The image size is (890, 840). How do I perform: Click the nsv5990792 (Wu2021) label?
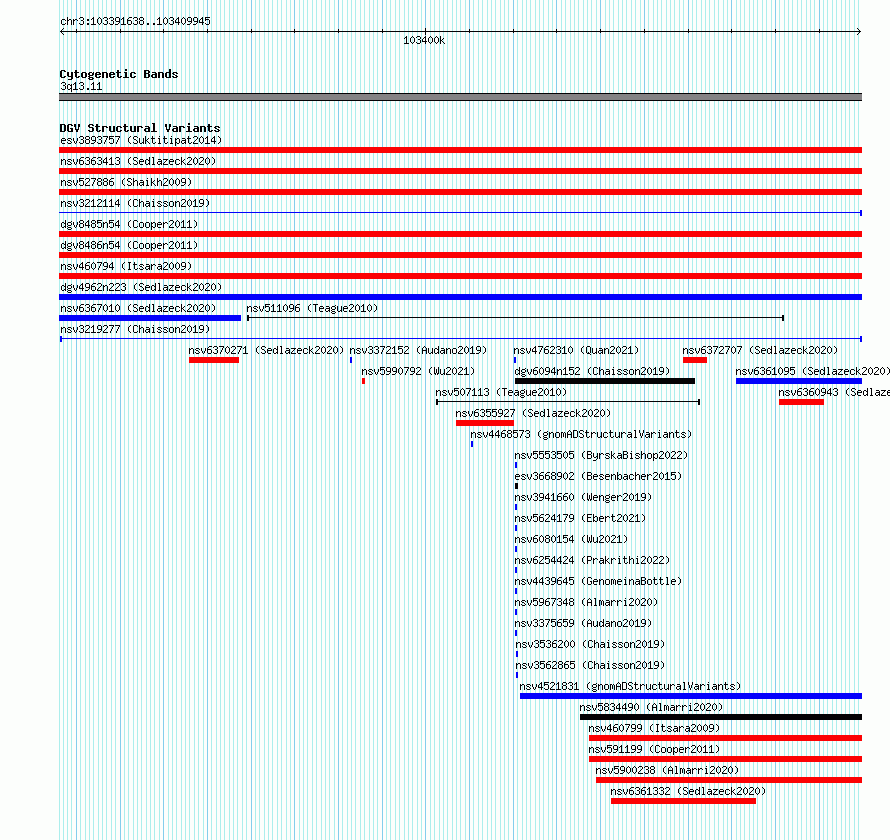[418, 371]
